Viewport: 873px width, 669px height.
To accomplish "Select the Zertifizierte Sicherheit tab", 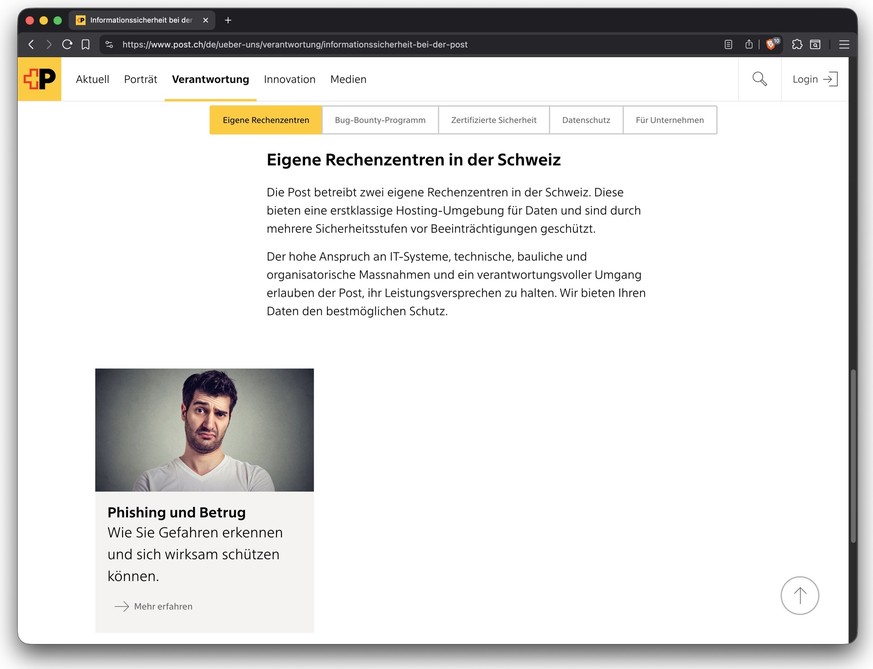I will pos(493,119).
